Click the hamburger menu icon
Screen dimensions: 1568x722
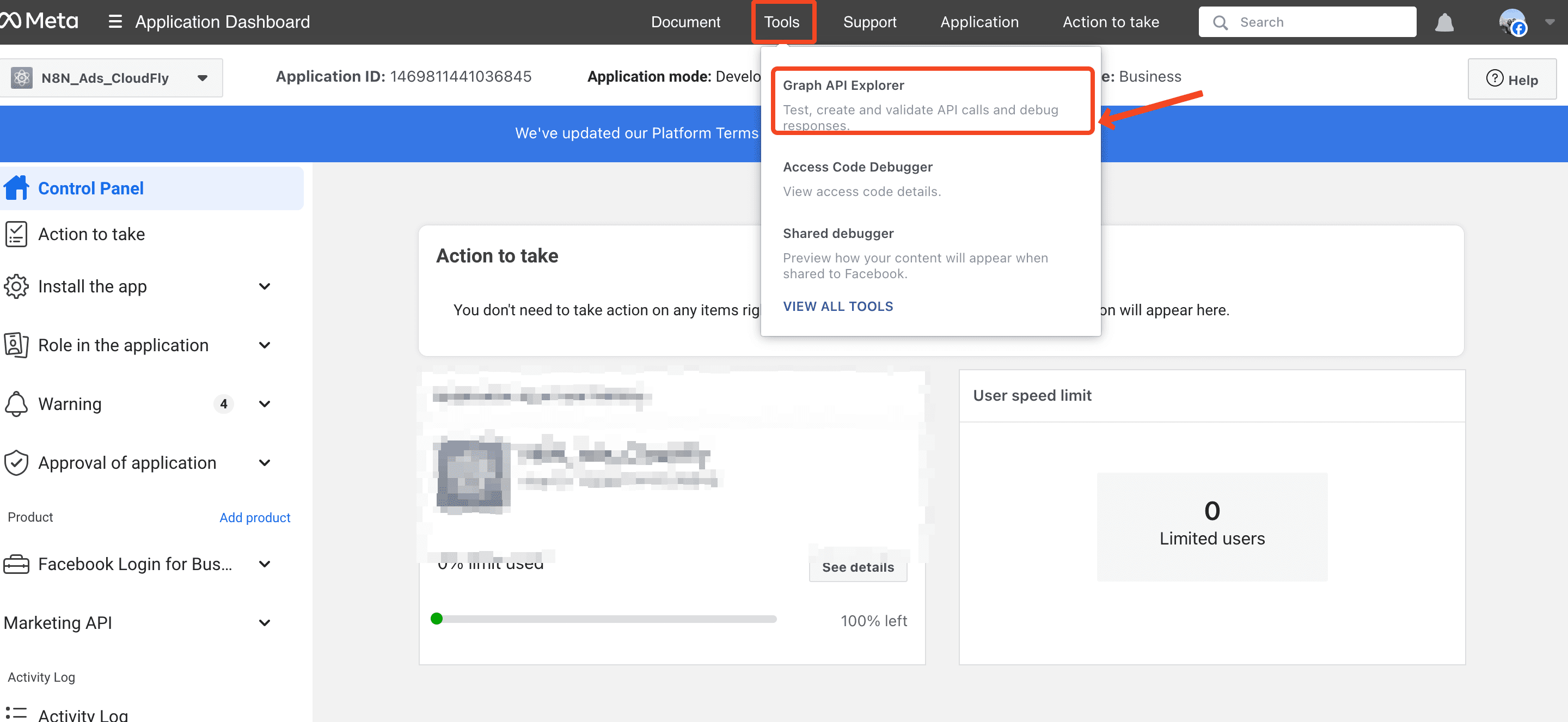(115, 22)
